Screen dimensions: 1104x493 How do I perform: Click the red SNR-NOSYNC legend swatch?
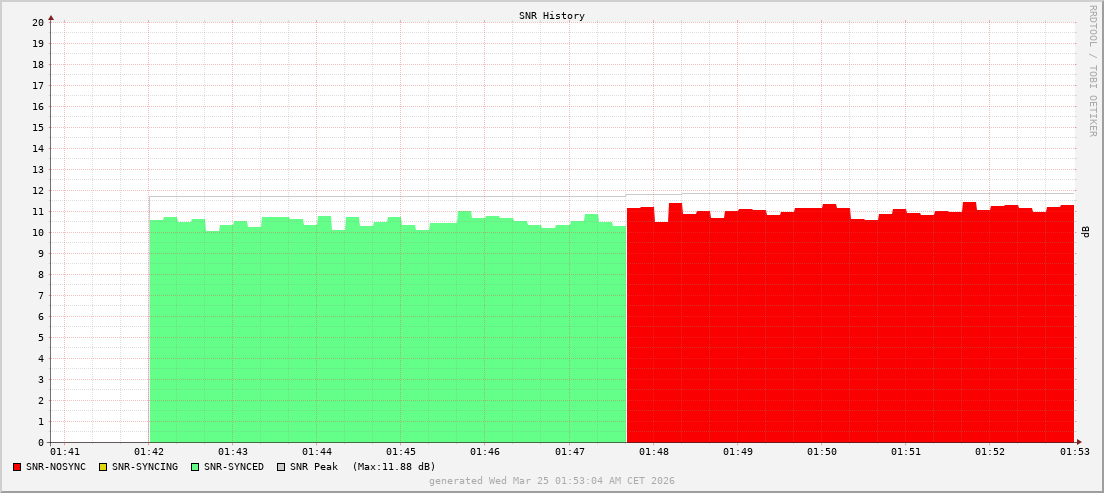[x=17, y=467]
